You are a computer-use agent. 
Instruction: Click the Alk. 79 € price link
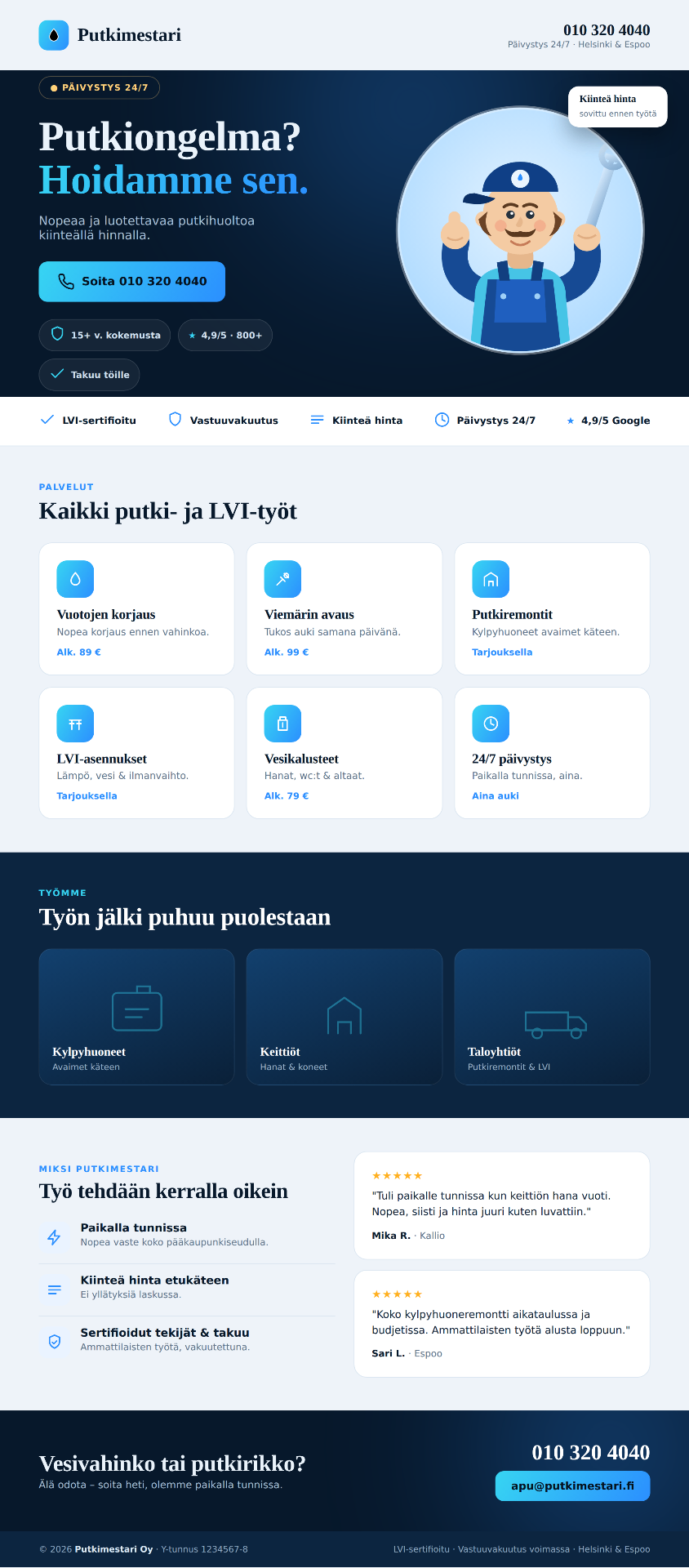click(287, 795)
